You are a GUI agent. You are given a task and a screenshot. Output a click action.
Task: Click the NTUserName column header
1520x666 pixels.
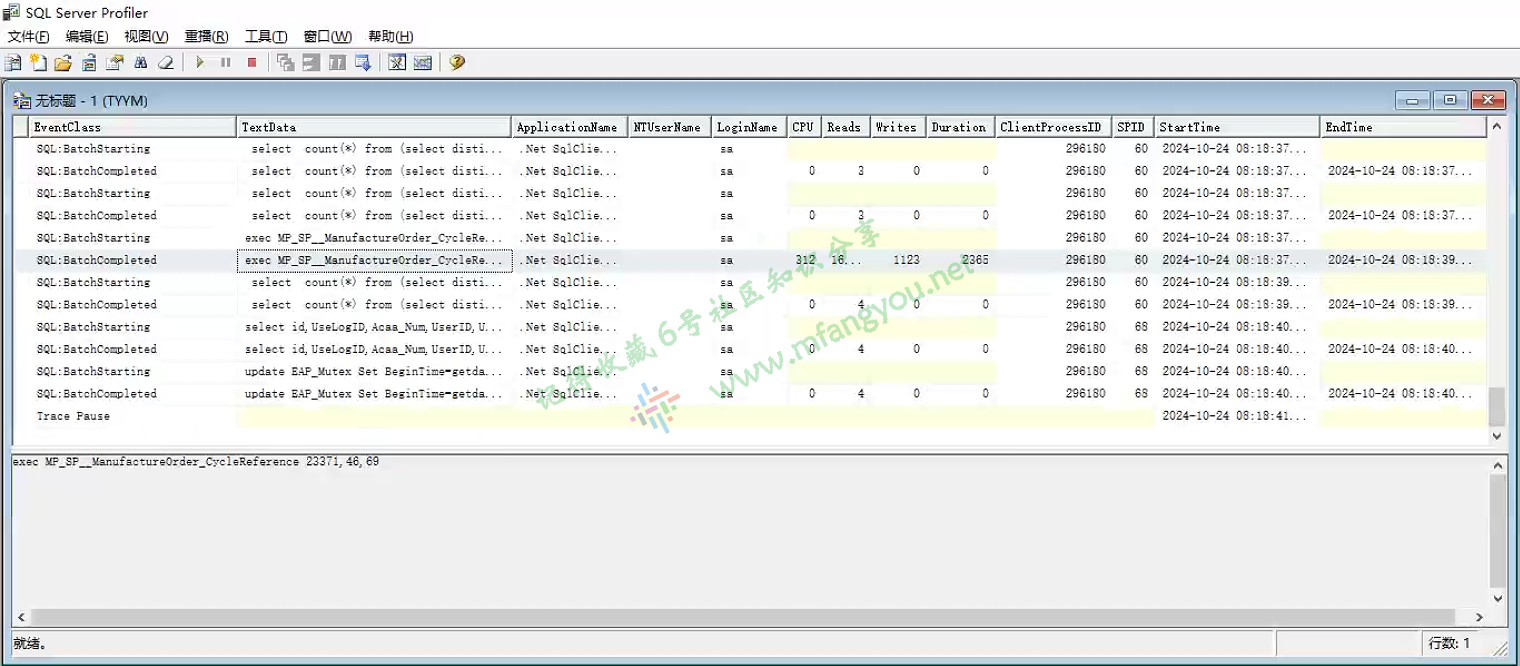point(670,127)
